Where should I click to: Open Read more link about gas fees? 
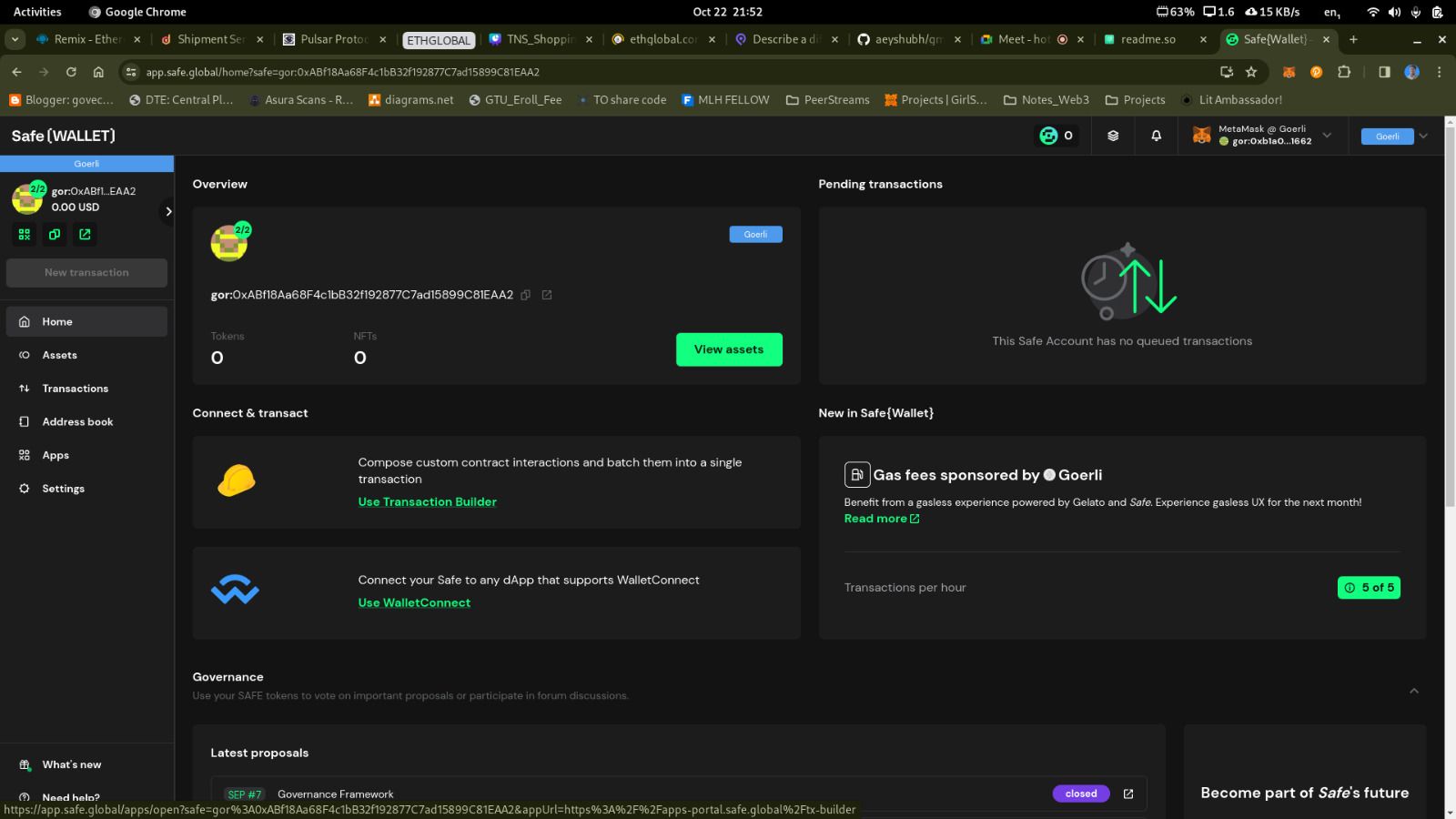(881, 519)
